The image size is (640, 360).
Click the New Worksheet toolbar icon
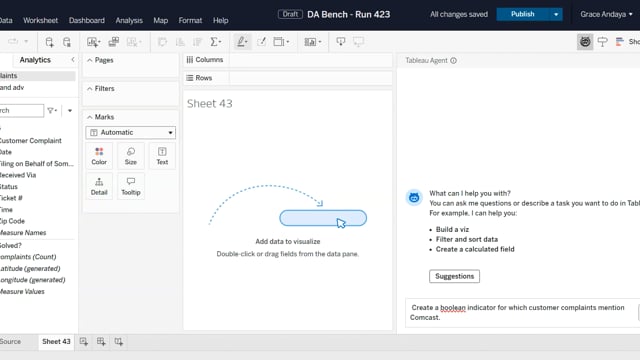93,42
